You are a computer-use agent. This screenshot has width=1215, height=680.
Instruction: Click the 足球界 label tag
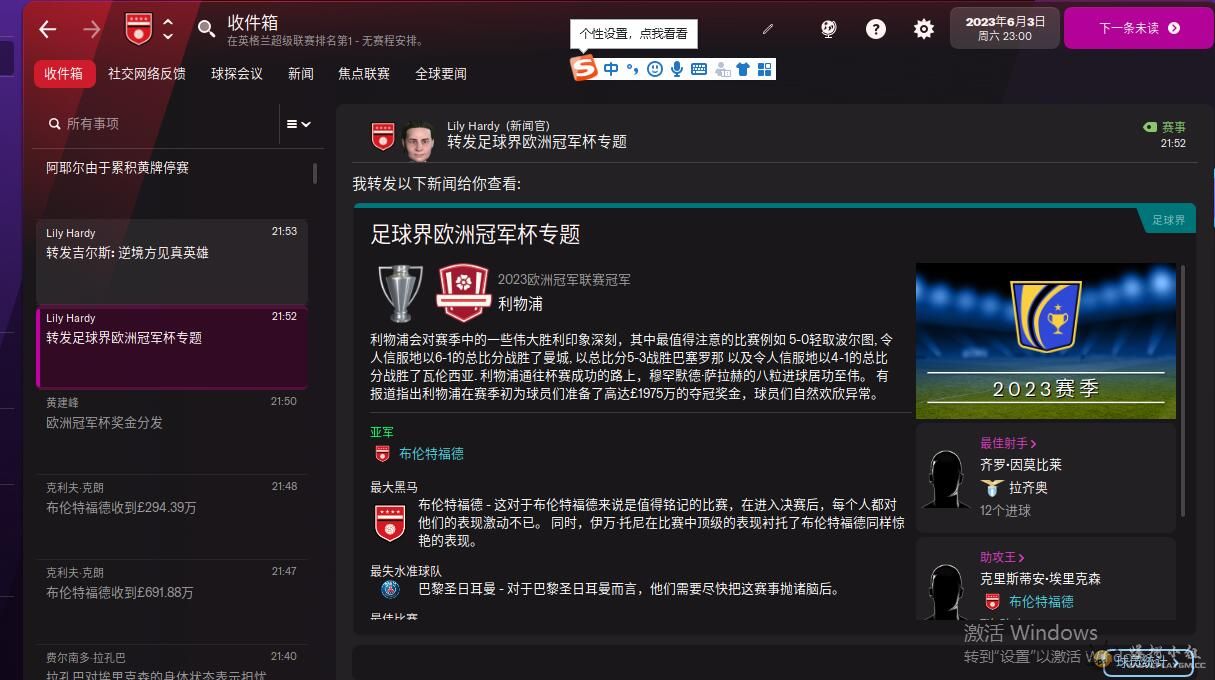[x=1168, y=220]
